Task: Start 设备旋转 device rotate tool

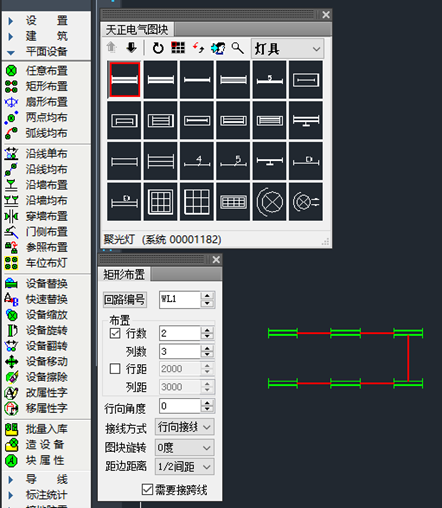Action: [37, 330]
